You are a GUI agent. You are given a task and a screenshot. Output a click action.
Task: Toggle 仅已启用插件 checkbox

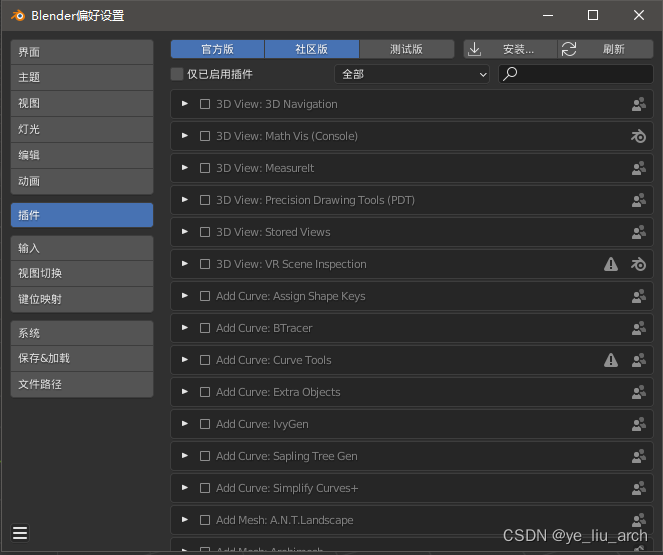177,74
